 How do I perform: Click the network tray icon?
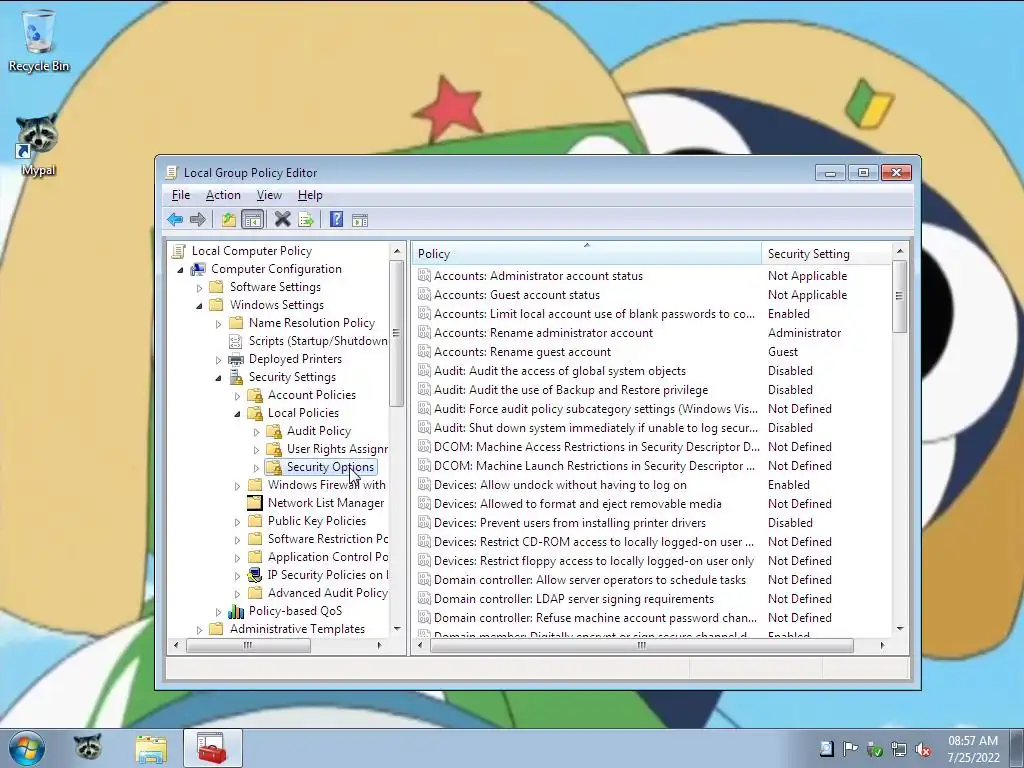tap(899, 749)
